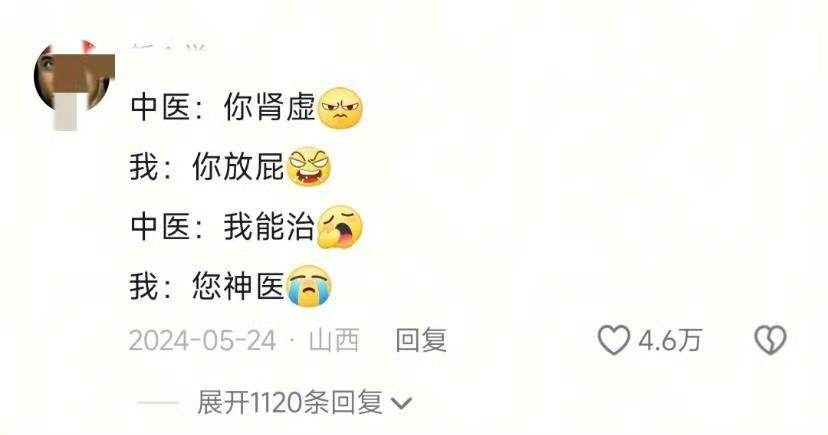This screenshot has height=435, width=828.
Task: Reply to the comment via 回复
Action: point(421,340)
